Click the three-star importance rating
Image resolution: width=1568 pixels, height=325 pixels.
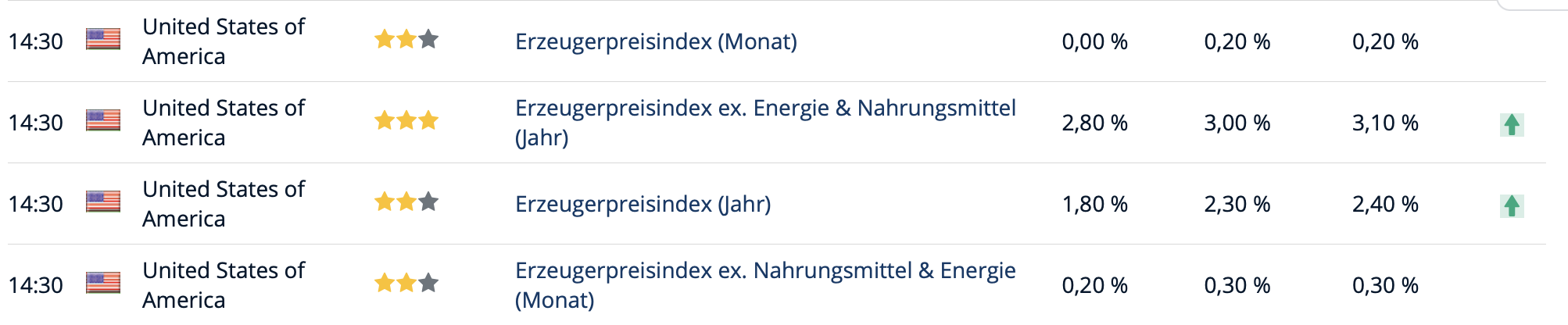406,120
